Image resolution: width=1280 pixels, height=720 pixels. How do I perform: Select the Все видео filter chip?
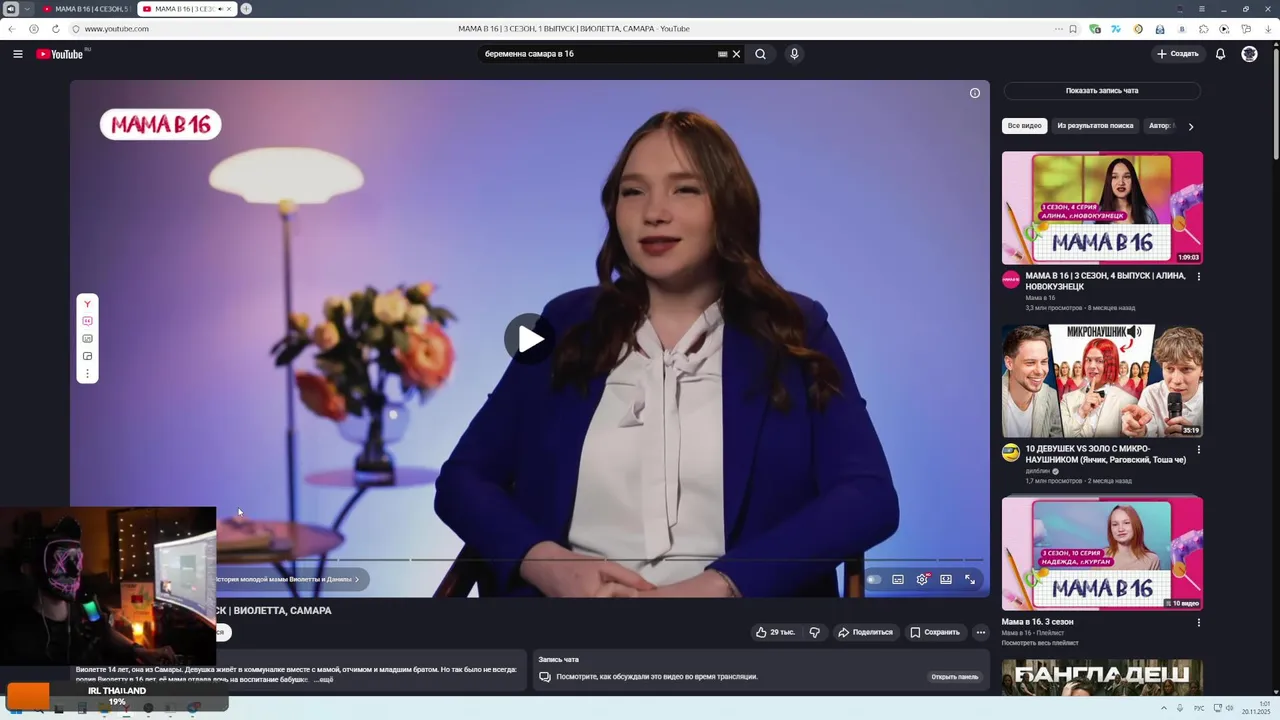coord(1025,126)
